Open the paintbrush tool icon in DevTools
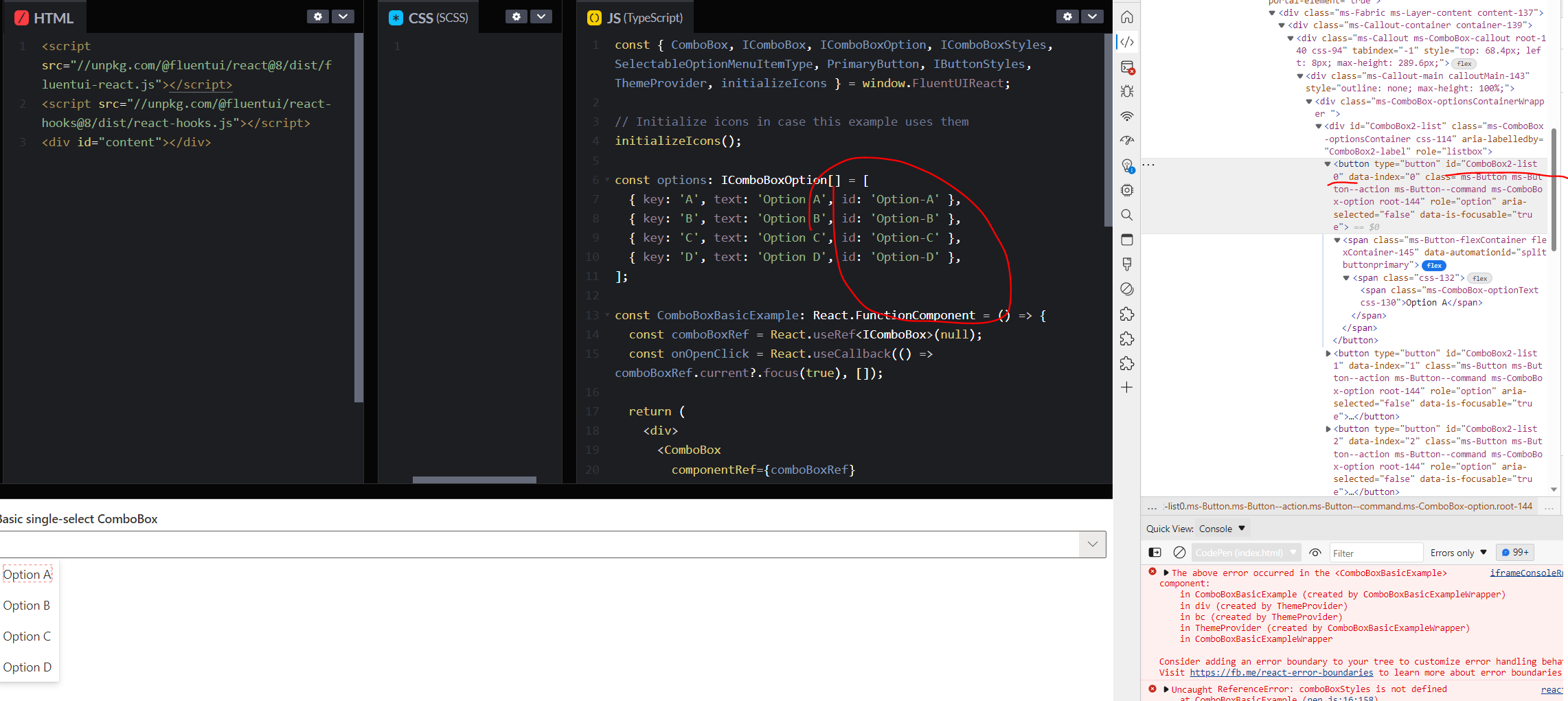 pos(1127,264)
